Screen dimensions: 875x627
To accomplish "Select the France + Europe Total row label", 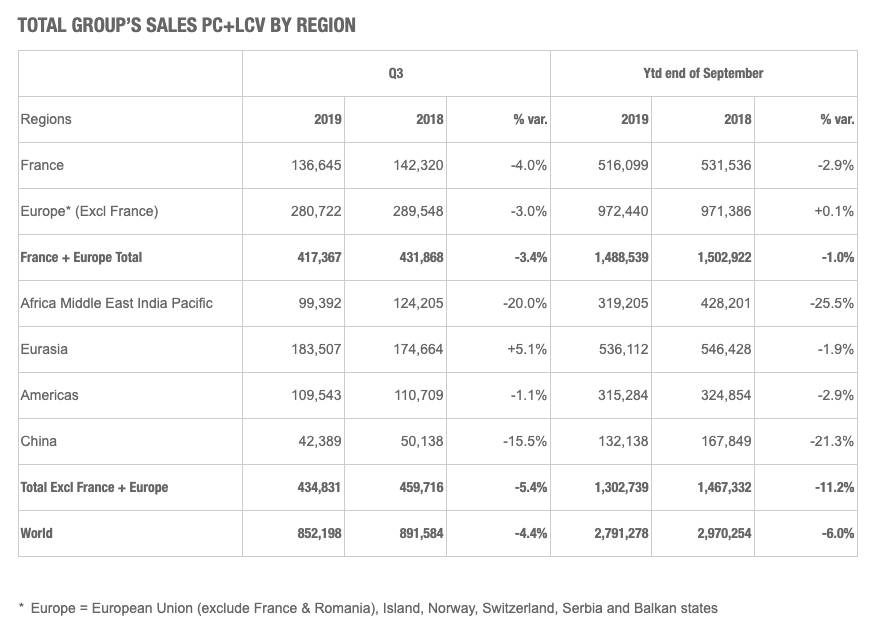I will click(81, 257).
